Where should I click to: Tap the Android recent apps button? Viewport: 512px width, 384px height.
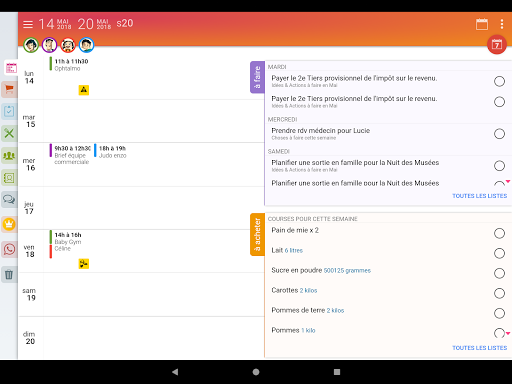pos(337,372)
